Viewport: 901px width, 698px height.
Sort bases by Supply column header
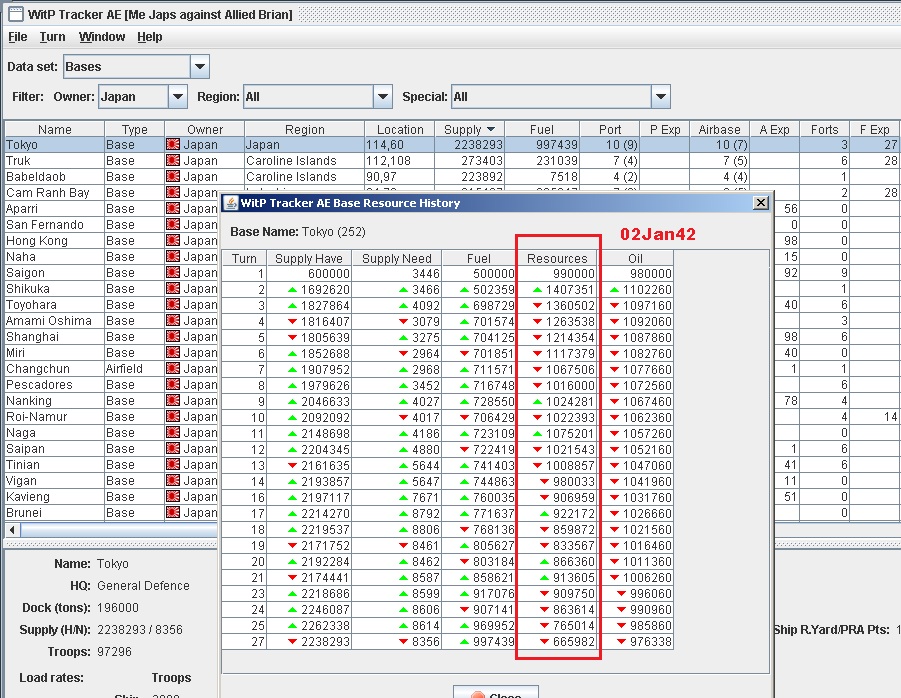click(469, 129)
